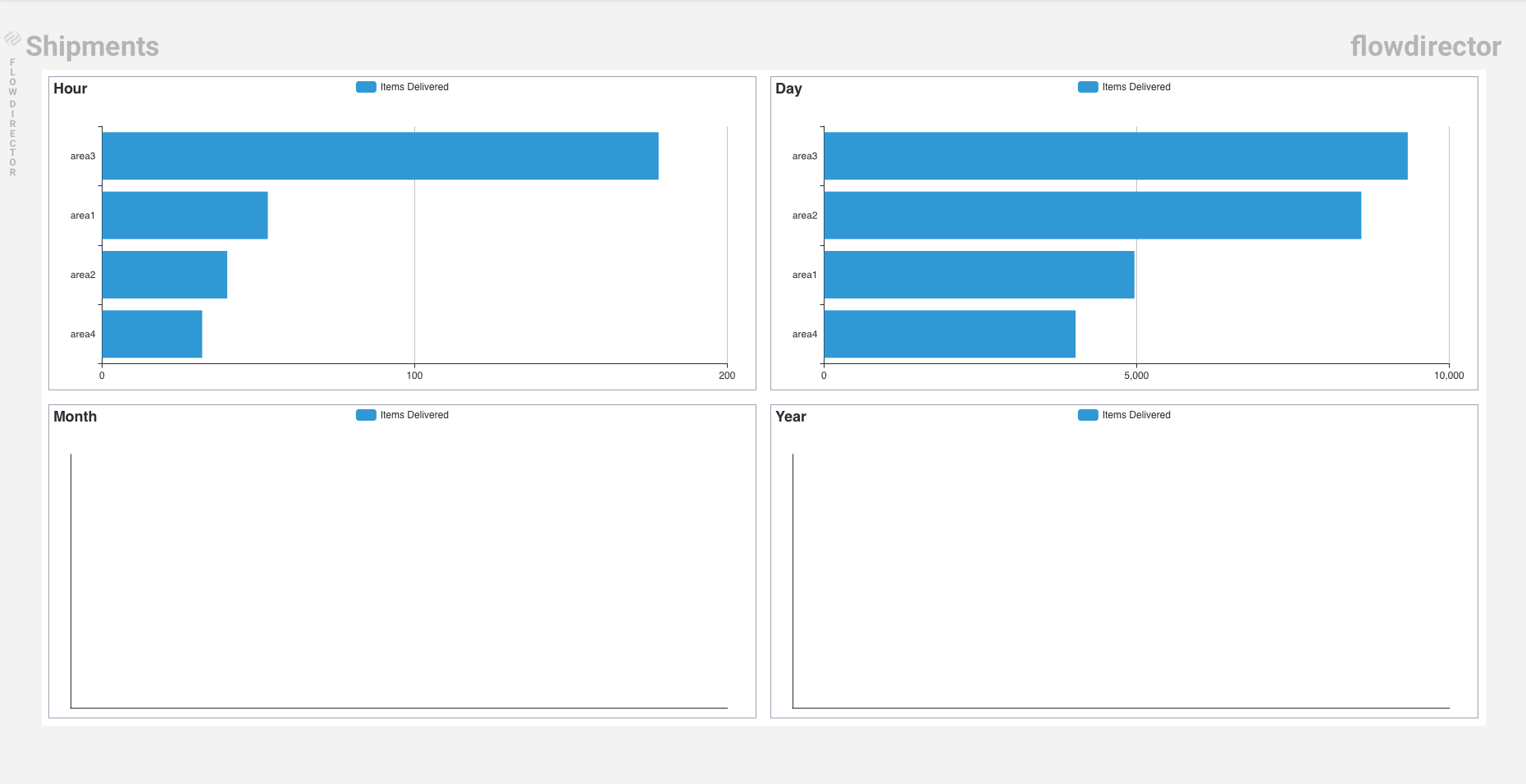This screenshot has width=1526, height=784.
Task: Click the flowdirector brand text at top right
Action: (1425, 47)
